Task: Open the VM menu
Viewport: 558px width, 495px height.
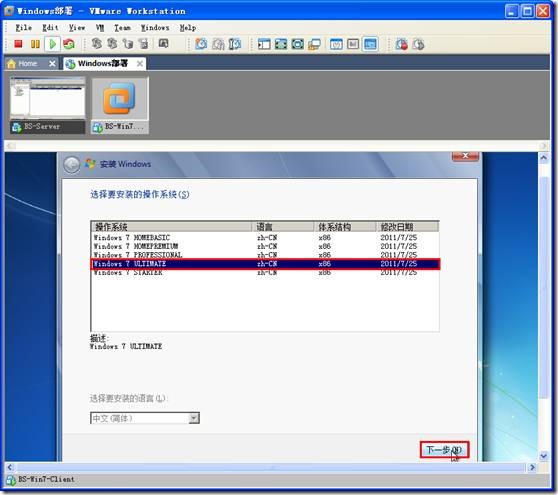Action: pyautogui.click(x=100, y=27)
